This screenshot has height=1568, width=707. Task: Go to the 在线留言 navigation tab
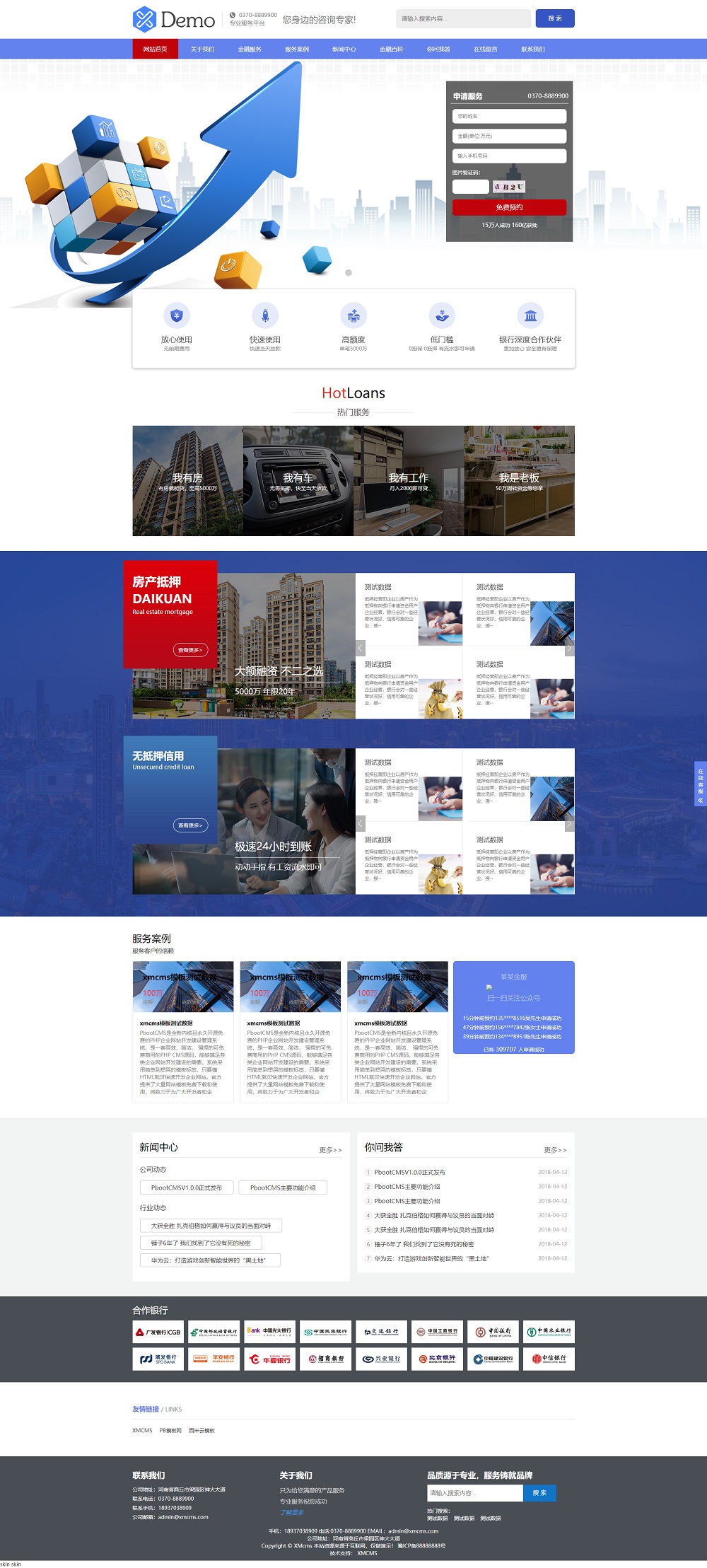[486, 50]
